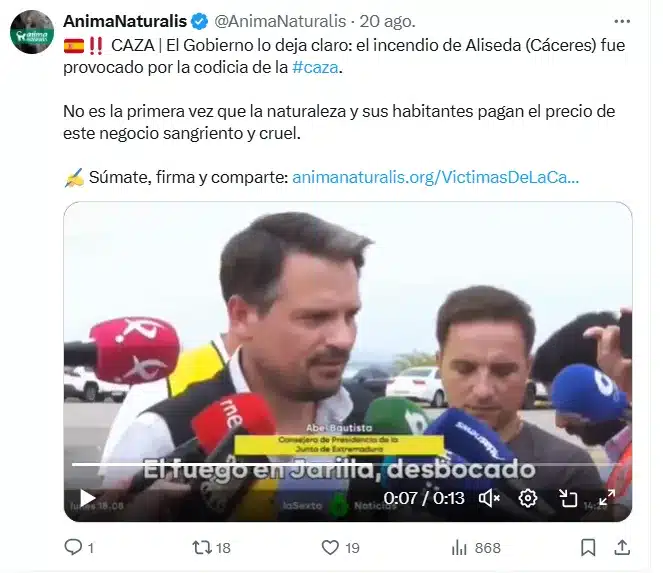Click the #caza hashtag
Viewport: 663px width, 573px height.
[315, 67]
